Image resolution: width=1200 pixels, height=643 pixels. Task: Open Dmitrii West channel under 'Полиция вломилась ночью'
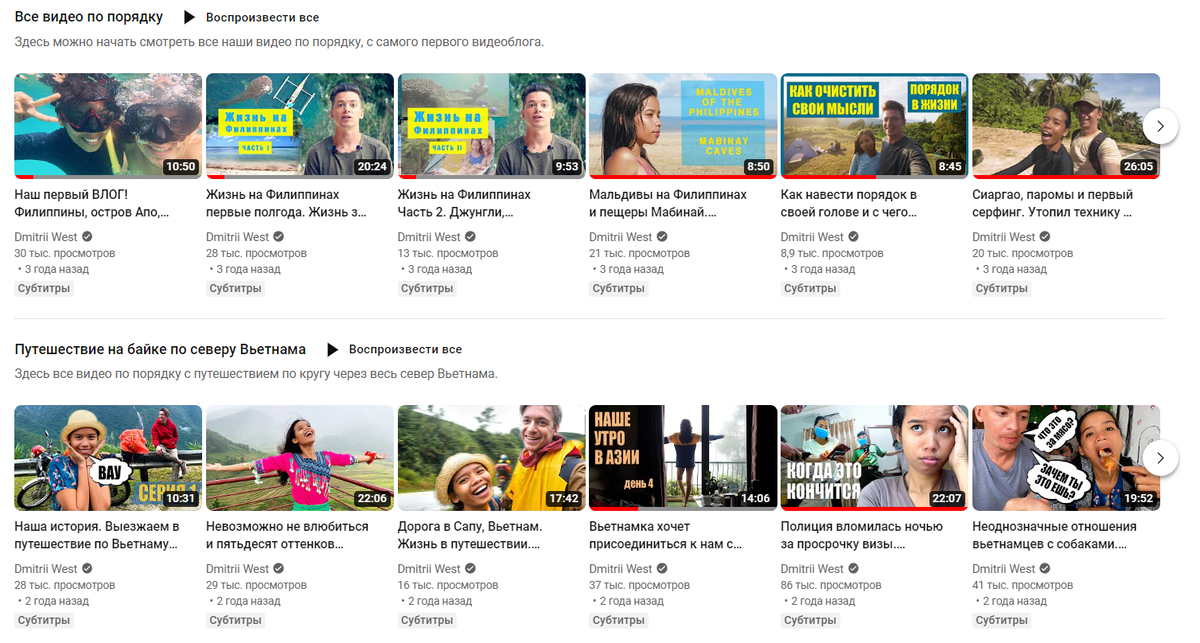[x=813, y=569]
